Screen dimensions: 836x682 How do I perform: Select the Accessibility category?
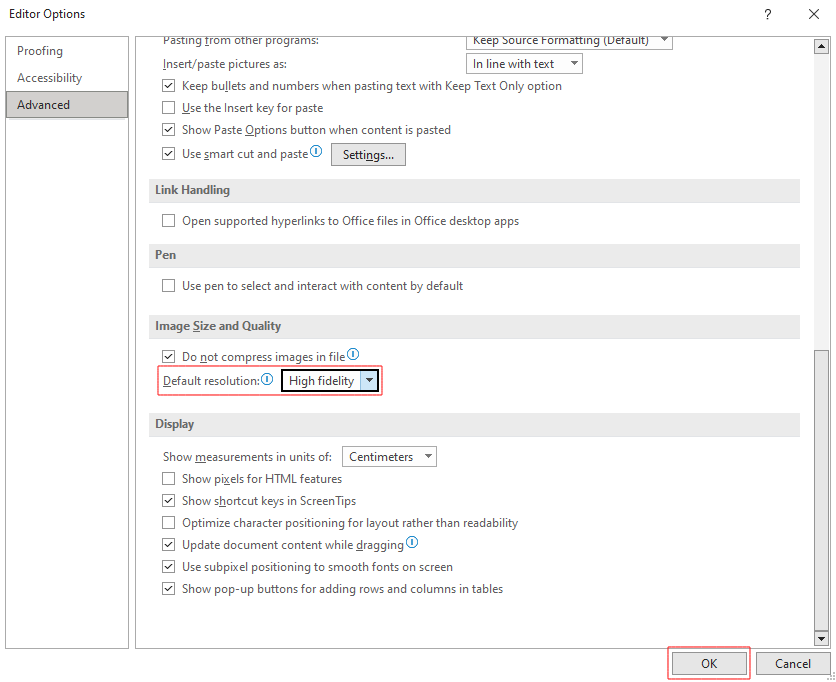click(x=50, y=78)
